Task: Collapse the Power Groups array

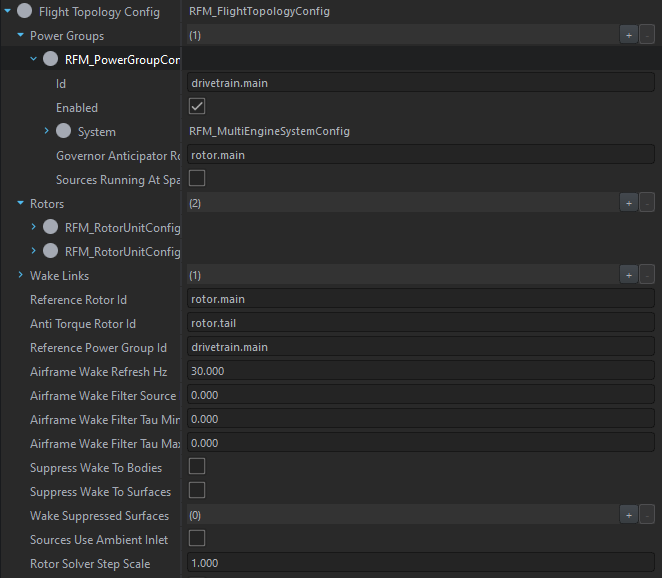Action: [x=20, y=35]
